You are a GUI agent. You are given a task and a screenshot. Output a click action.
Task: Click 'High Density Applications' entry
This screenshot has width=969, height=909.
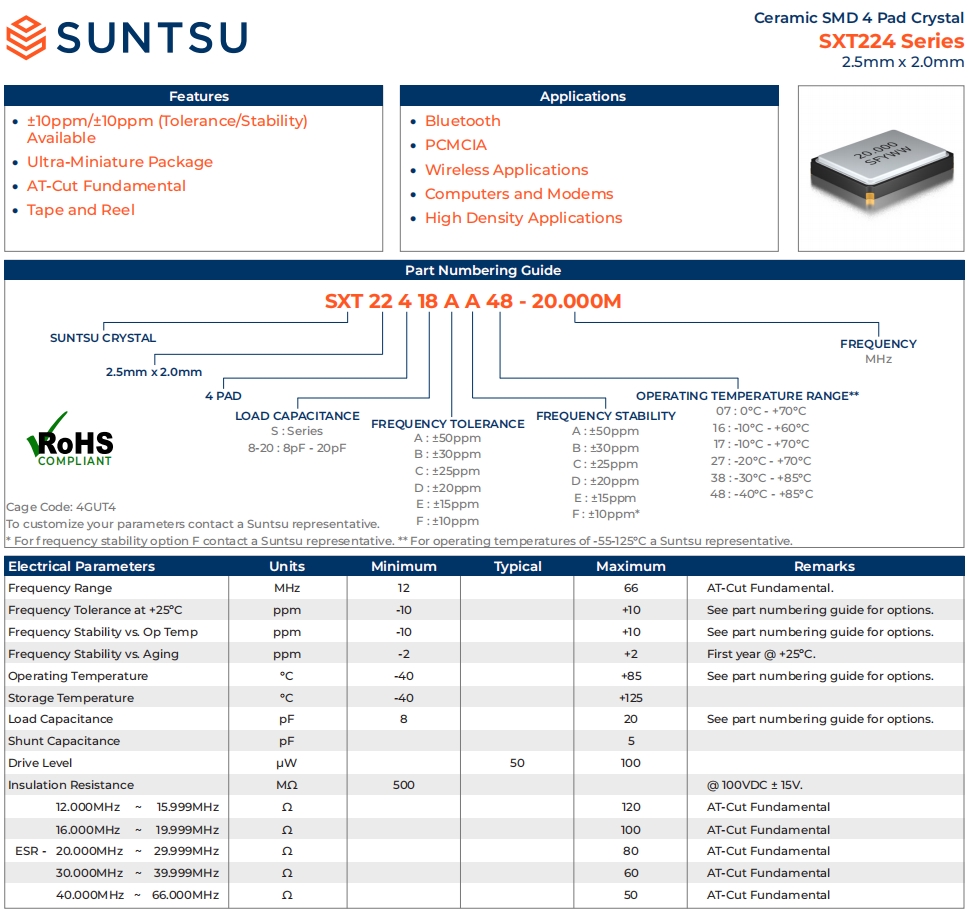tap(523, 218)
